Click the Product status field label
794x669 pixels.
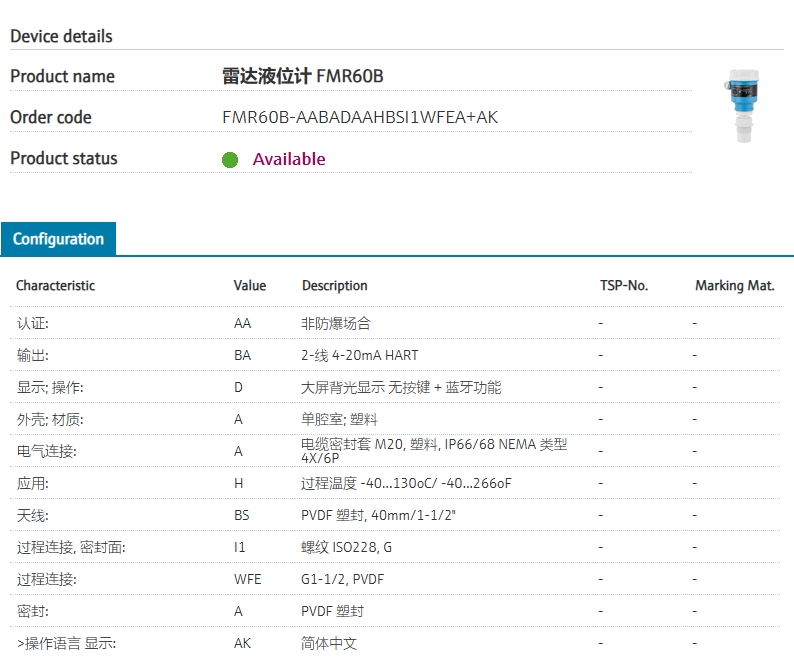64,158
